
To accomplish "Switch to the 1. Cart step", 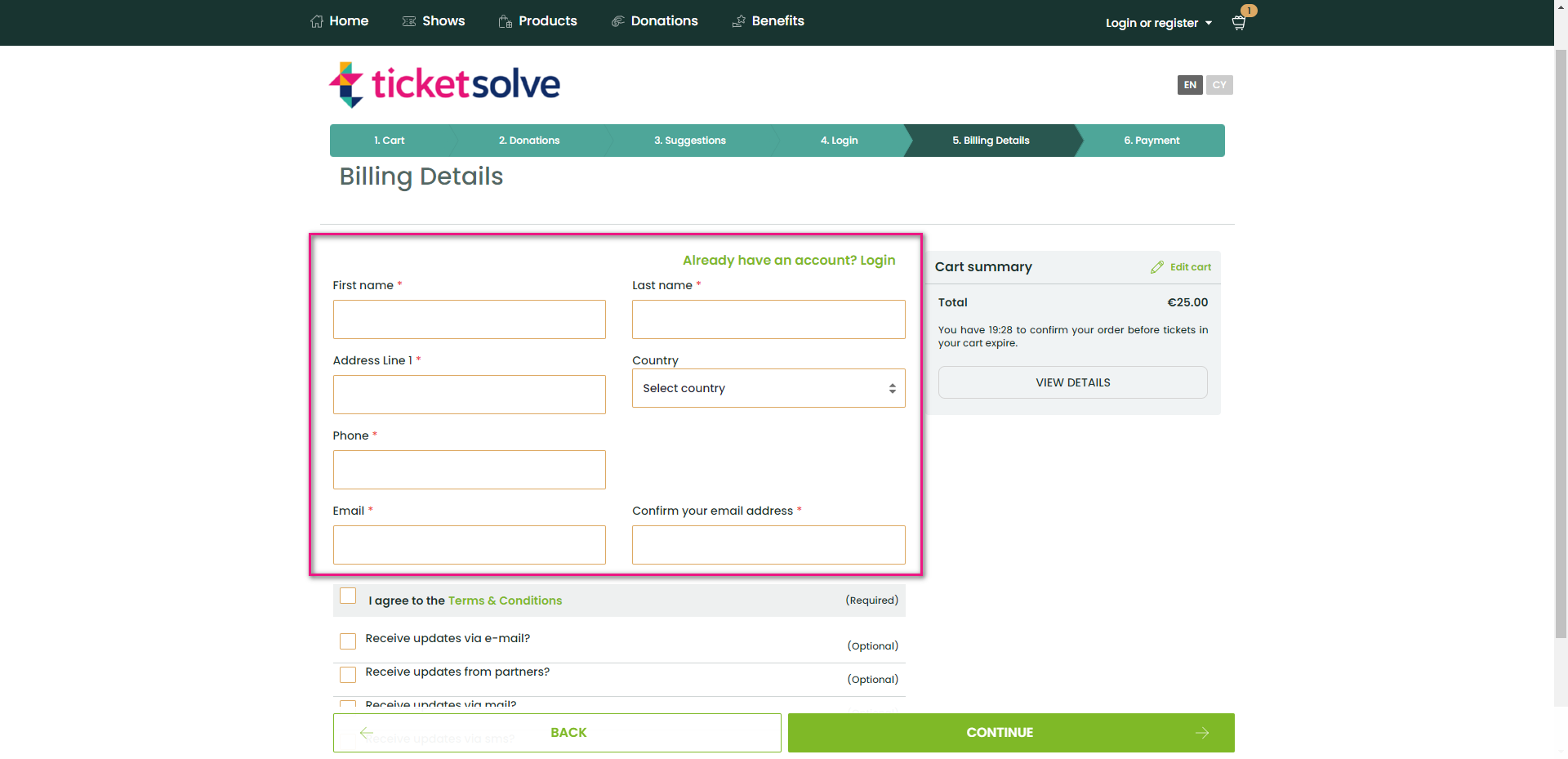I will pos(389,140).
